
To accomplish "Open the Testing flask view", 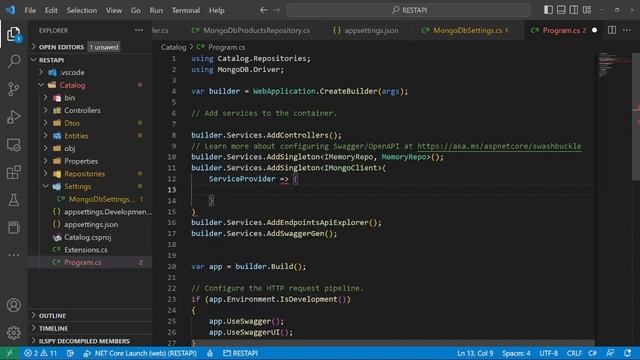I will (x=14, y=200).
